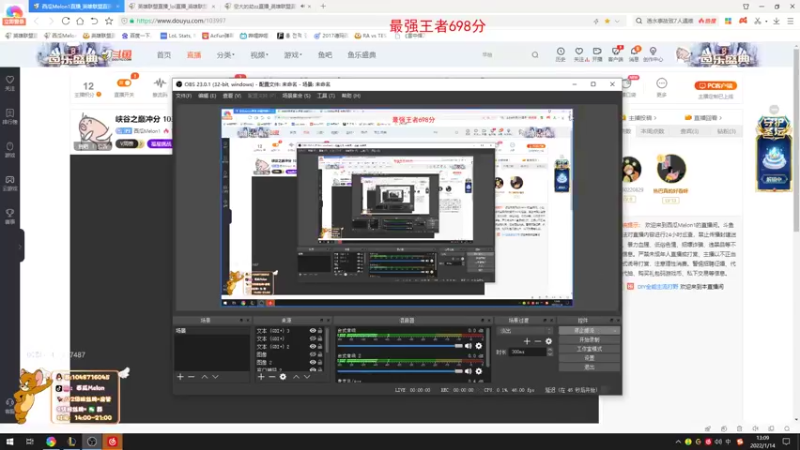800x450 pixels.
Task: Open 工具(T) menu in OBS
Action: [x=326, y=95]
